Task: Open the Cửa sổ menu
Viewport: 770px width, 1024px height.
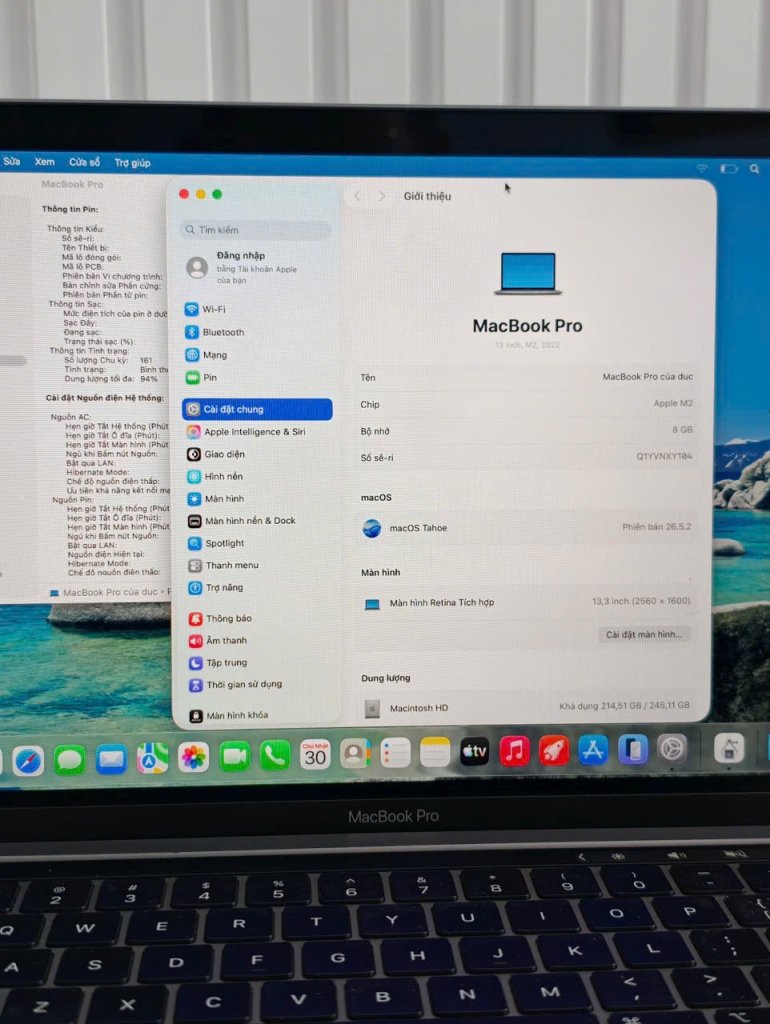Action: click(x=85, y=162)
